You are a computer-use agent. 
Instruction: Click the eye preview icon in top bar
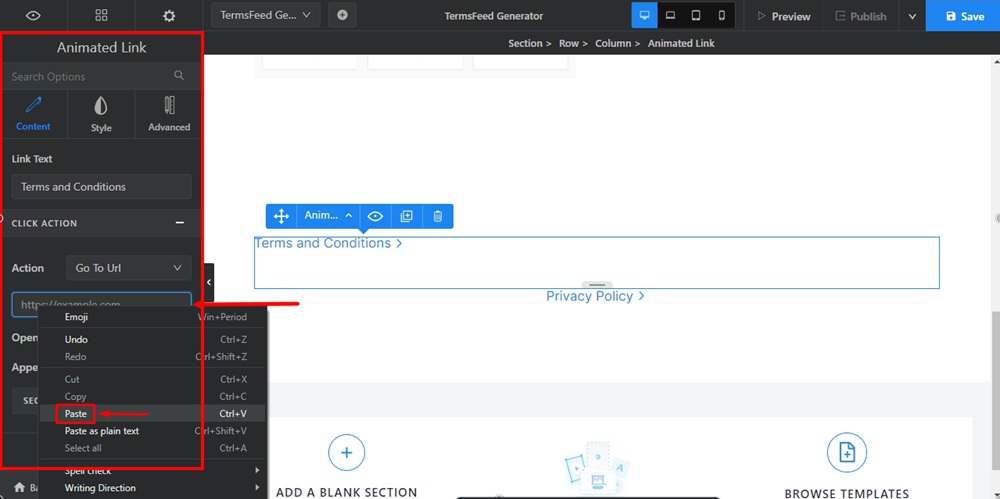(x=33, y=16)
